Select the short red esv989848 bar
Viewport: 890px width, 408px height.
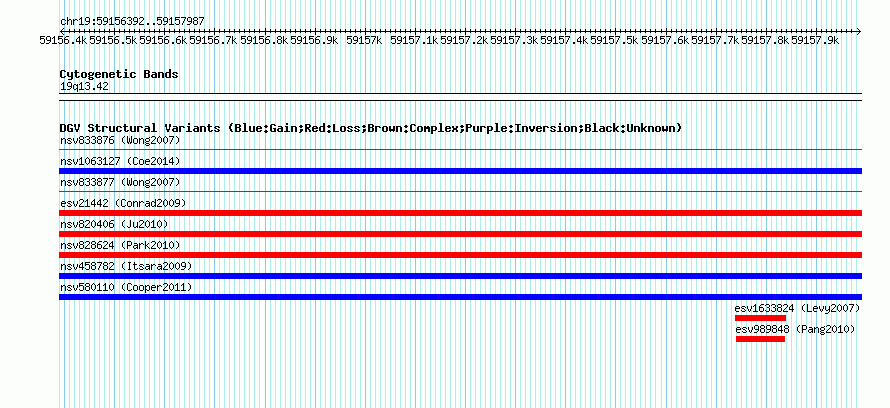click(761, 339)
